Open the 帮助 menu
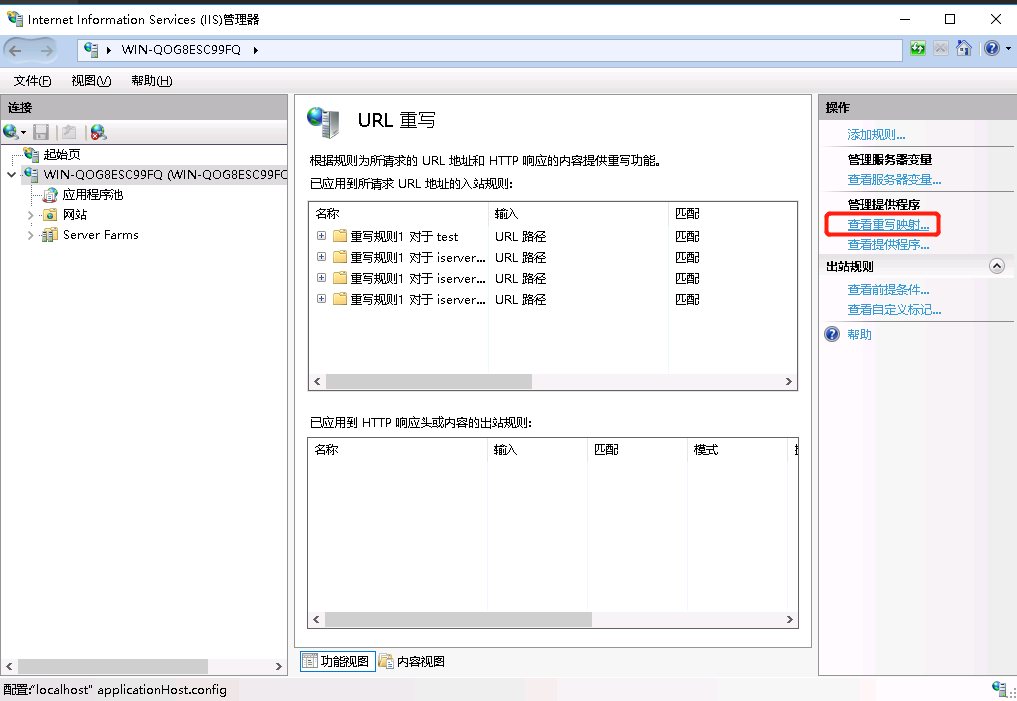 151,80
